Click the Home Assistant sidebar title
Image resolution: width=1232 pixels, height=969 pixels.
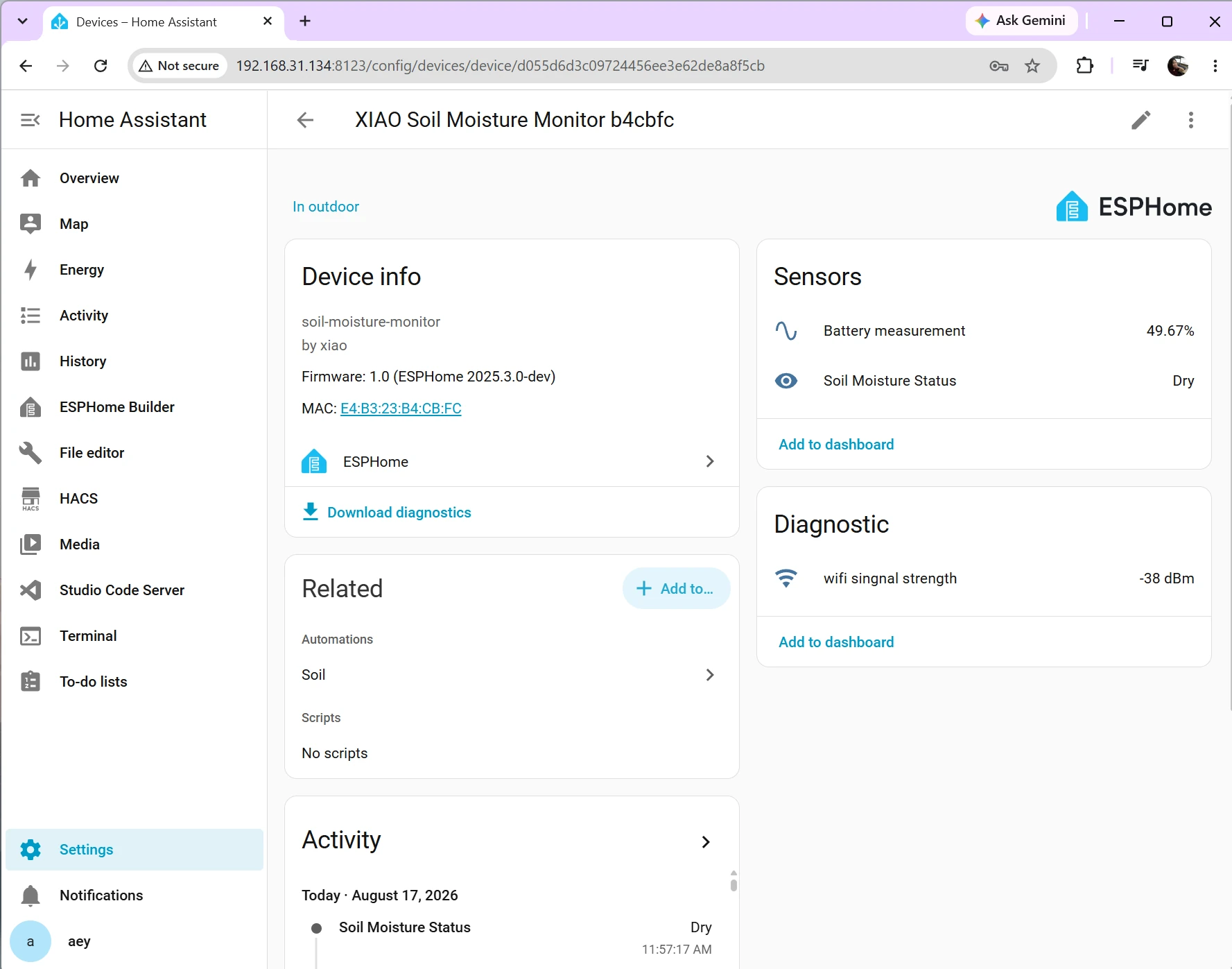133,120
